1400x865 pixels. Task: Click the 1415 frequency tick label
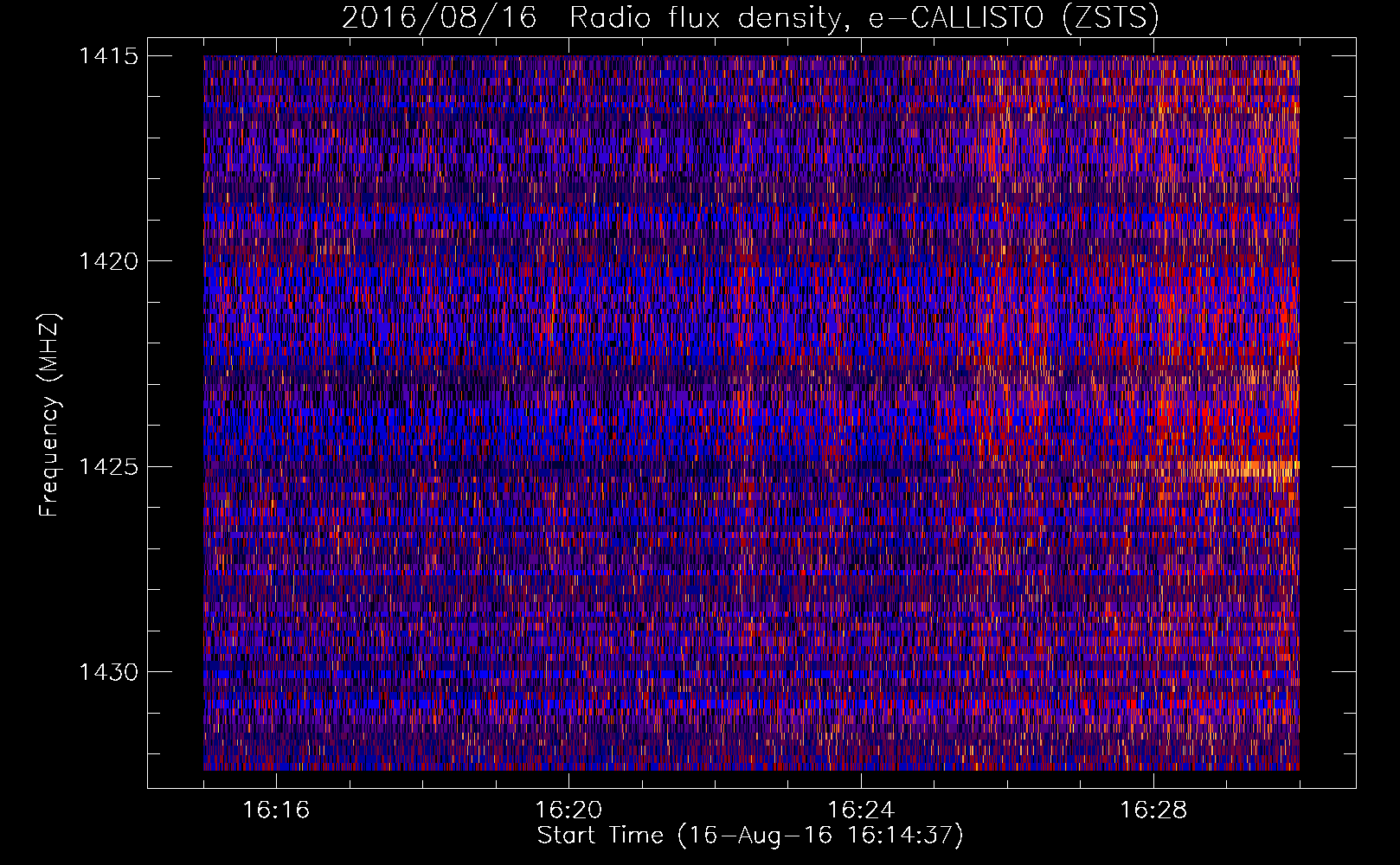coord(108,56)
